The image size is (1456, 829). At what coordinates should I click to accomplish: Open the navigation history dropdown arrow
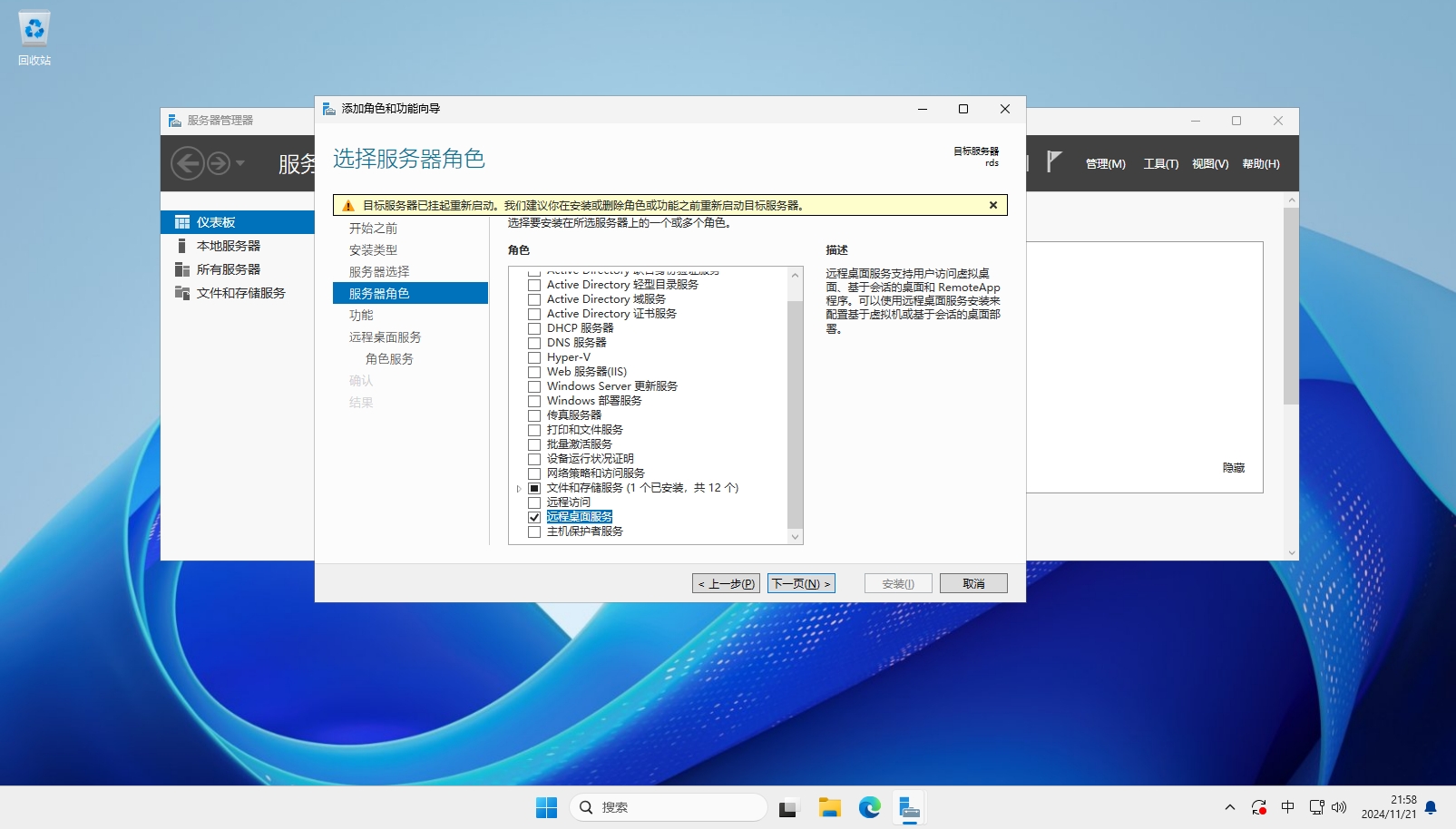[x=240, y=163]
